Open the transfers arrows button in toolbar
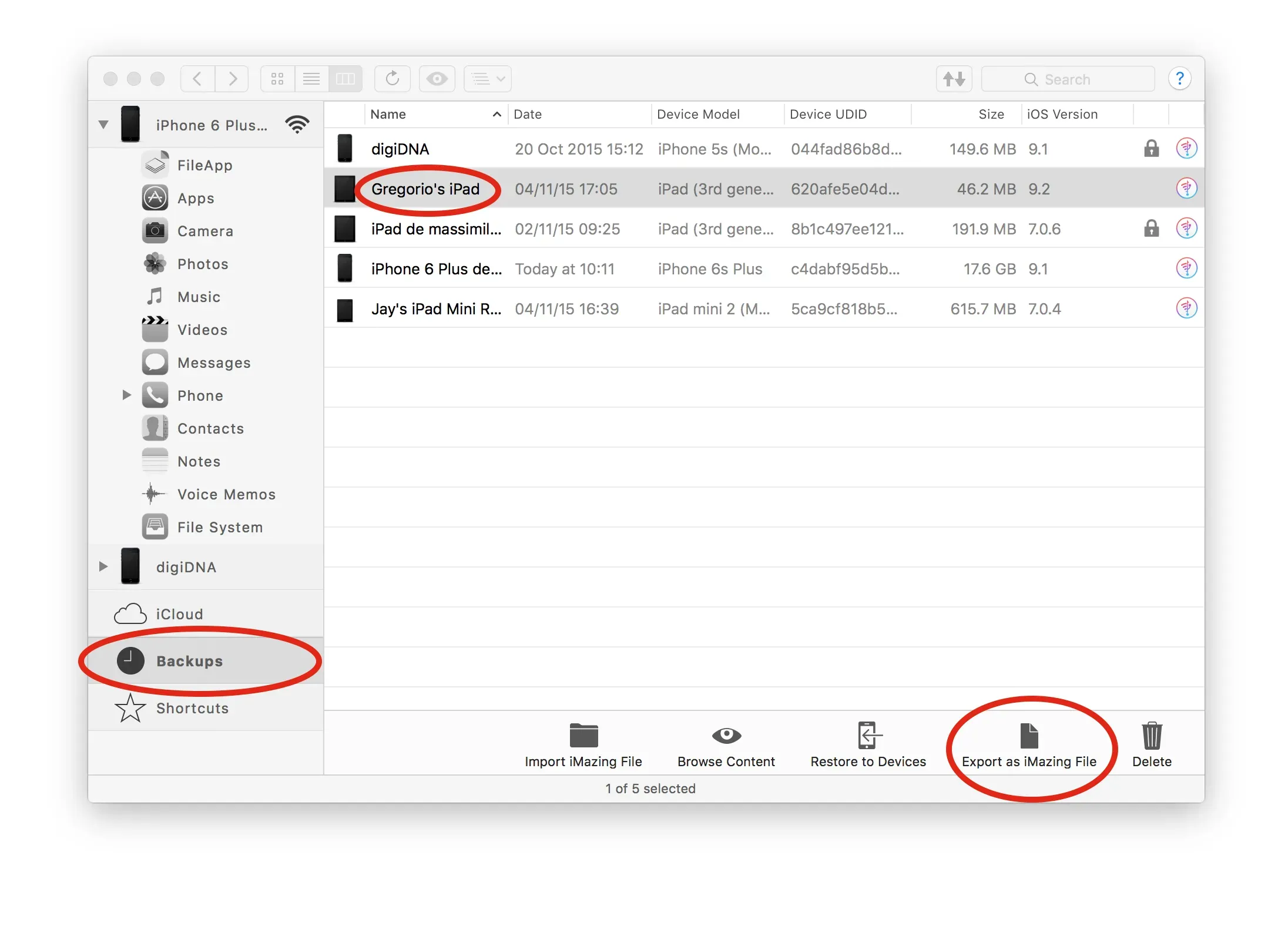Screen dimensions: 1288x926 (x=954, y=79)
